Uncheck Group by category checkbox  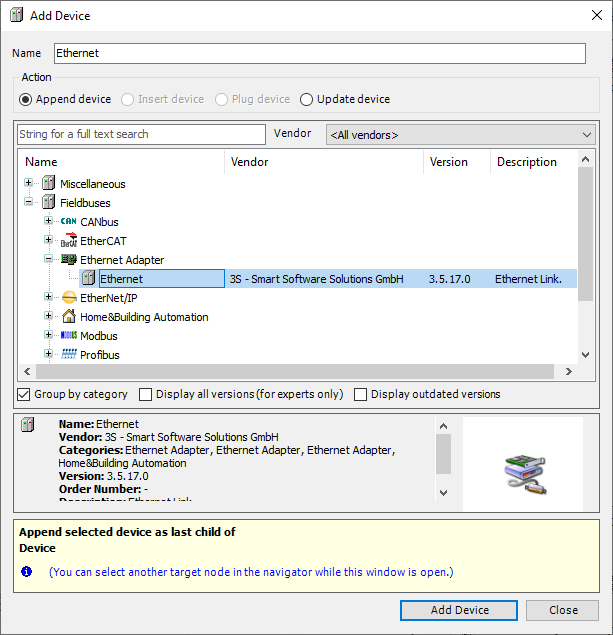tap(25, 394)
